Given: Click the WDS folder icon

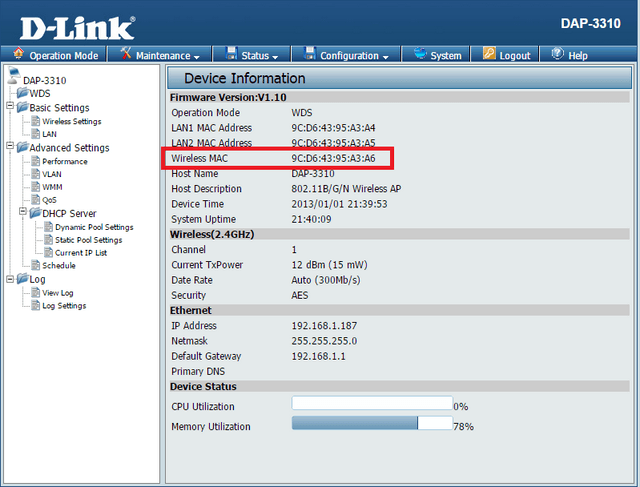Looking at the screenshot, I should 23,93.
